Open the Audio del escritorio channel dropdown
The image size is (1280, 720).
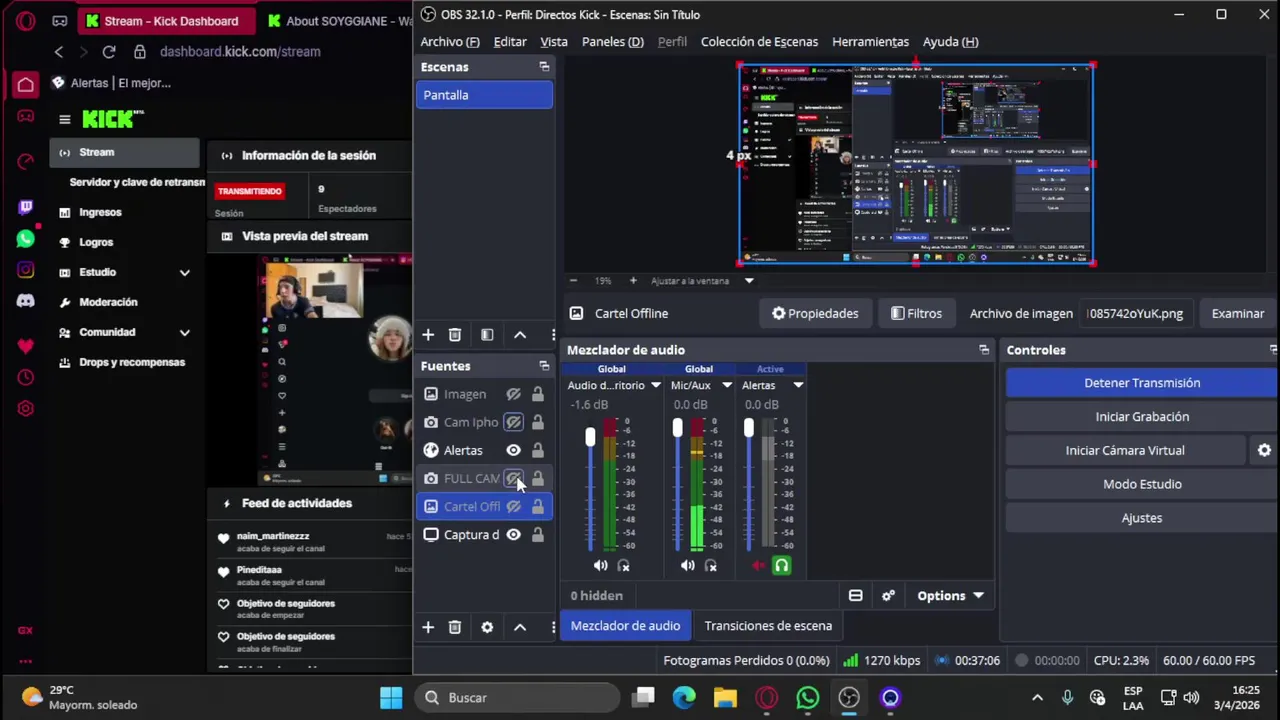tap(656, 385)
